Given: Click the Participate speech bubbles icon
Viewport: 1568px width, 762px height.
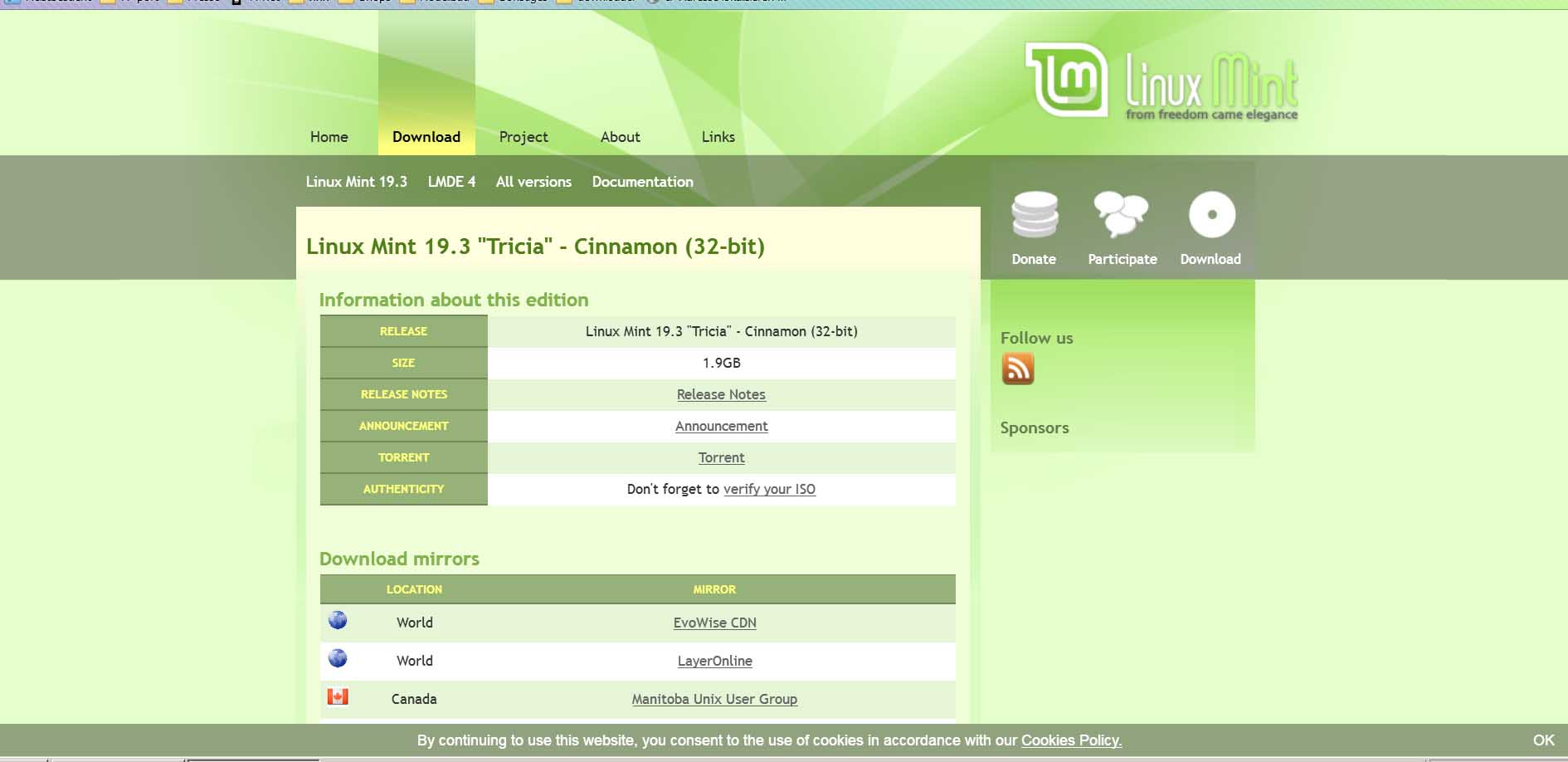Looking at the screenshot, I should click(x=1121, y=214).
